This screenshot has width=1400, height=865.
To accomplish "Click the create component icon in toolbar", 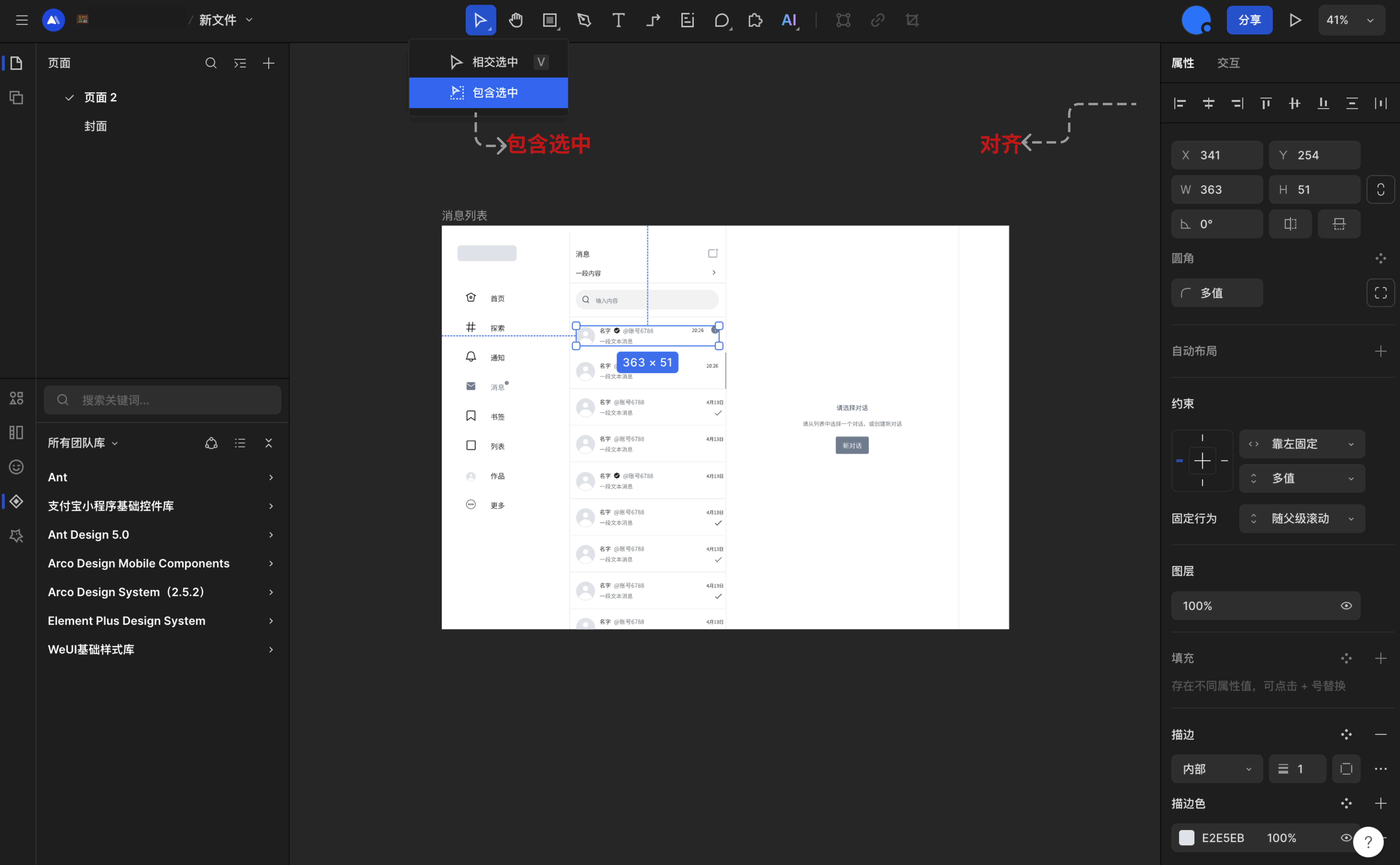I will point(843,20).
